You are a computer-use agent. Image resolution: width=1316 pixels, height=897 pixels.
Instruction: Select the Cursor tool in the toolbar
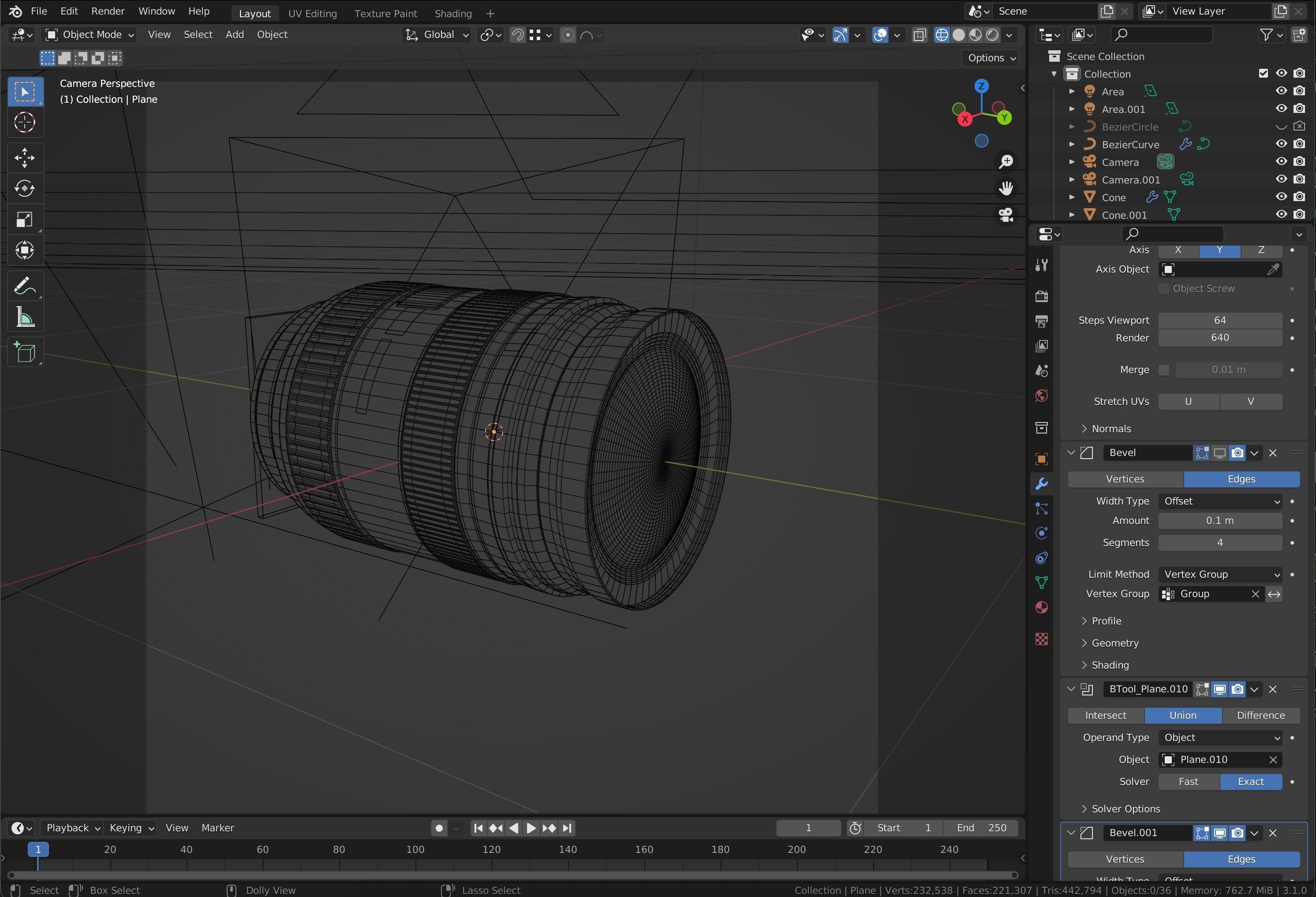[x=24, y=122]
